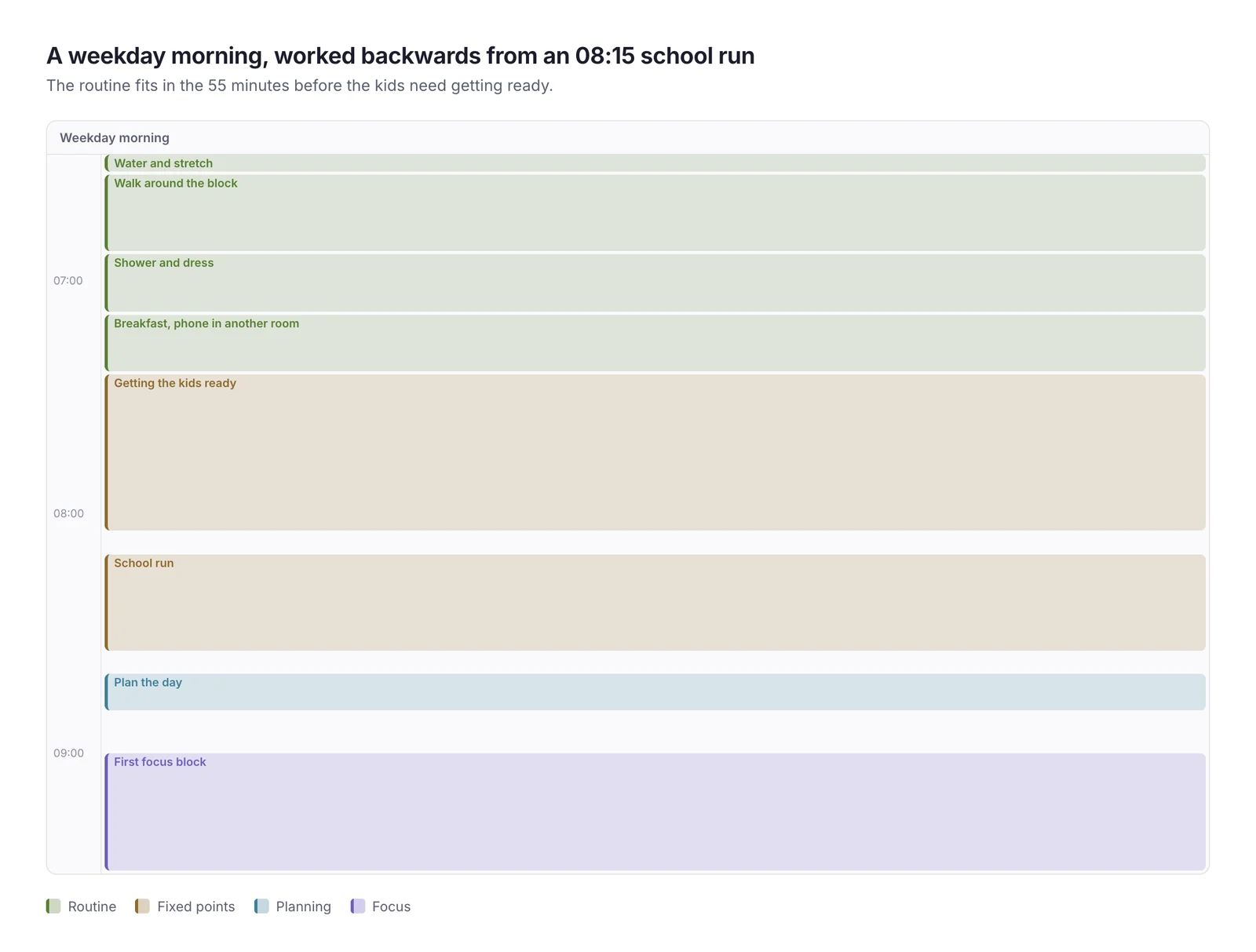Click the 08:00 time label
The image size is (1256, 952).
(x=68, y=514)
